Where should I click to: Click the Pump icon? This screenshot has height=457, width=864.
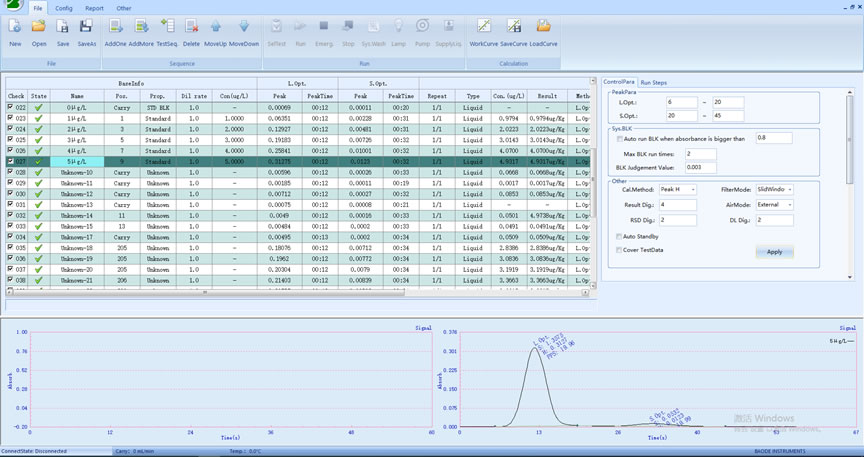click(x=423, y=26)
